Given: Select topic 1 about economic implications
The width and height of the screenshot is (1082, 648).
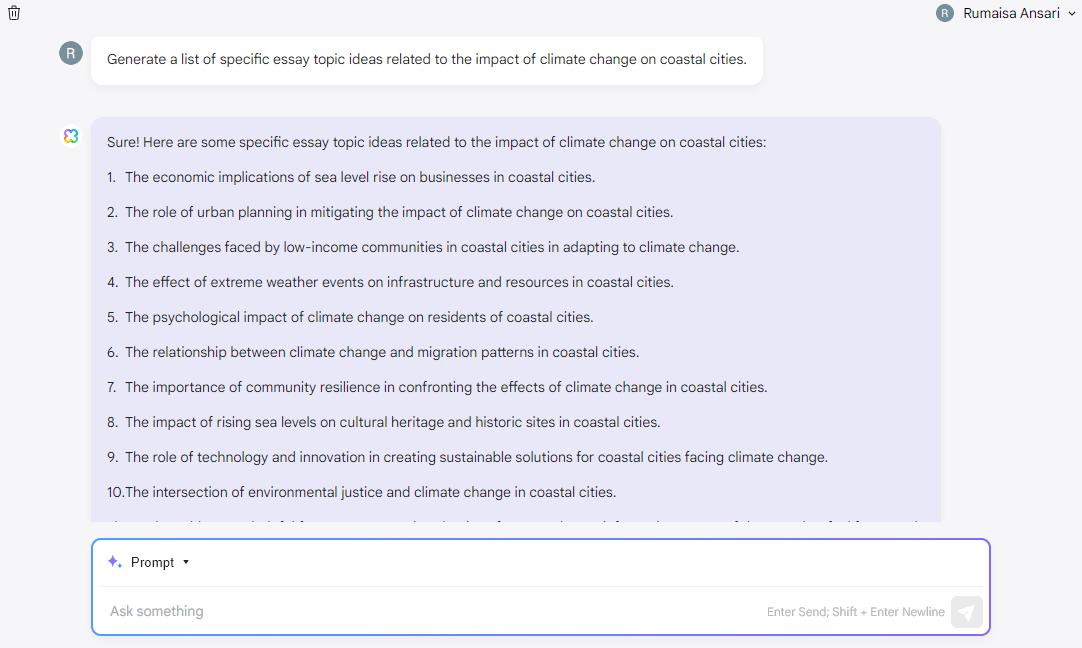Looking at the screenshot, I should coord(359,177).
